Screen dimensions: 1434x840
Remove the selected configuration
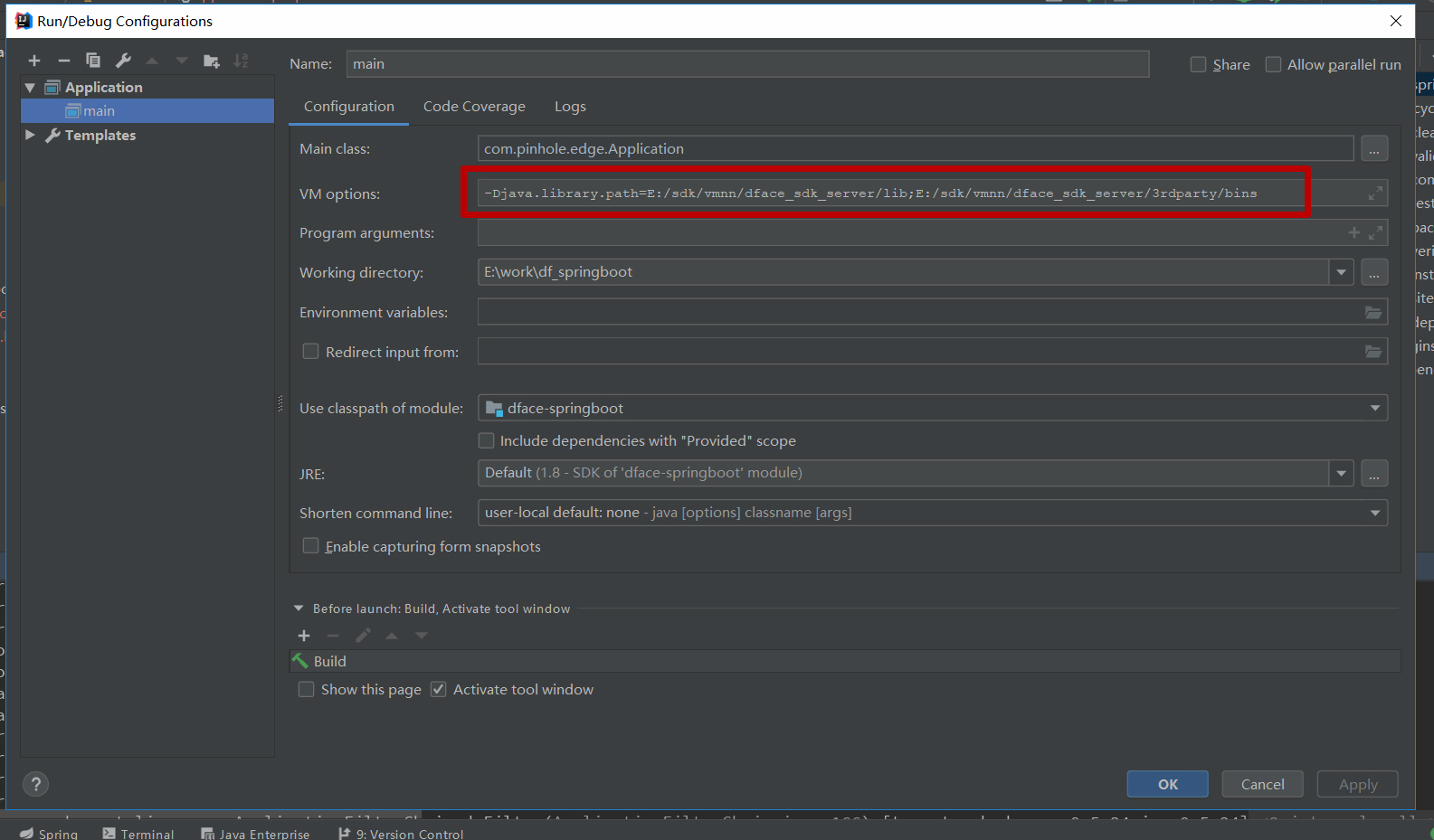pyautogui.click(x=63, y=61)
